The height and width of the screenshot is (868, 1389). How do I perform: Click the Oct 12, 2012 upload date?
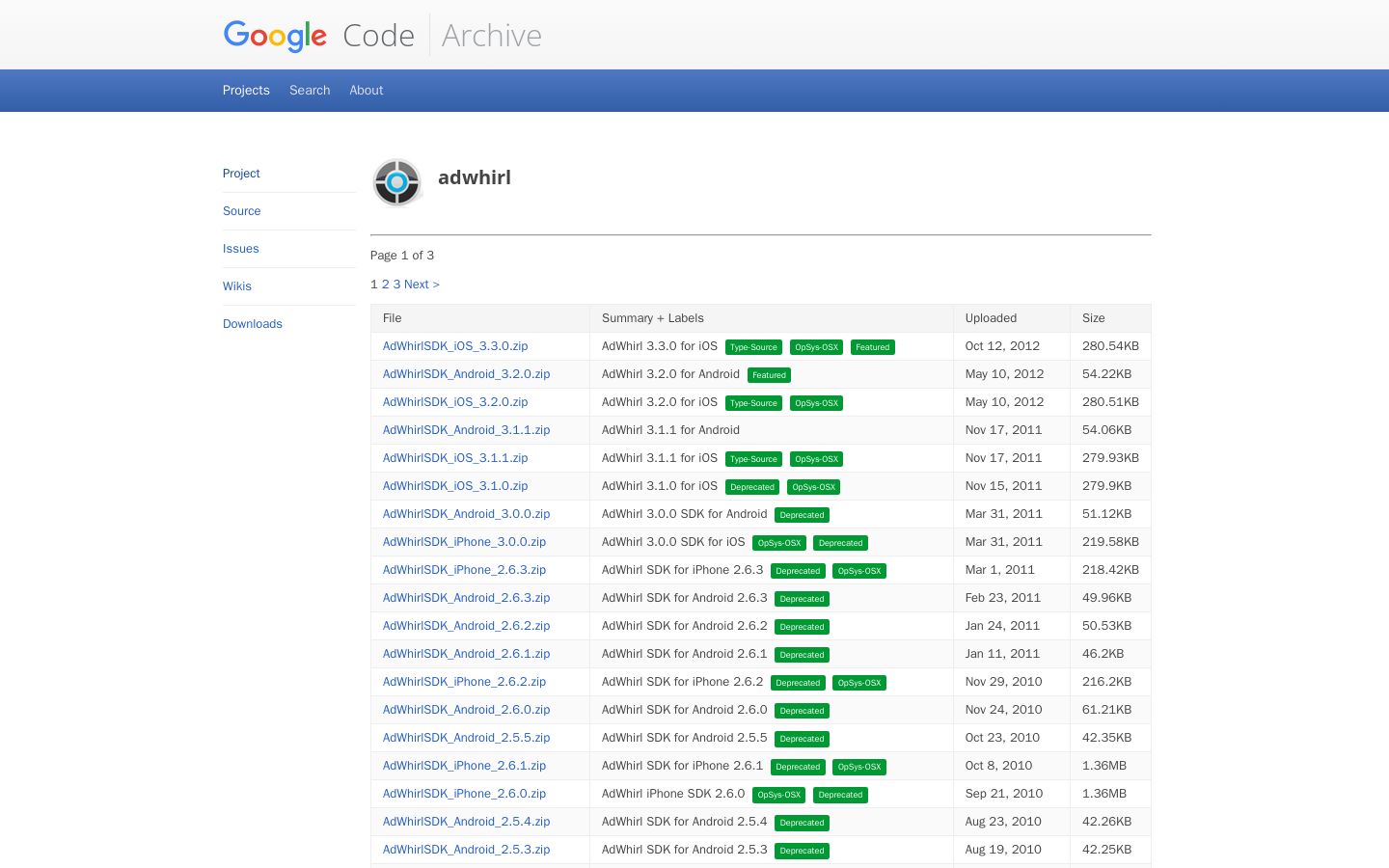(1003, 346)
